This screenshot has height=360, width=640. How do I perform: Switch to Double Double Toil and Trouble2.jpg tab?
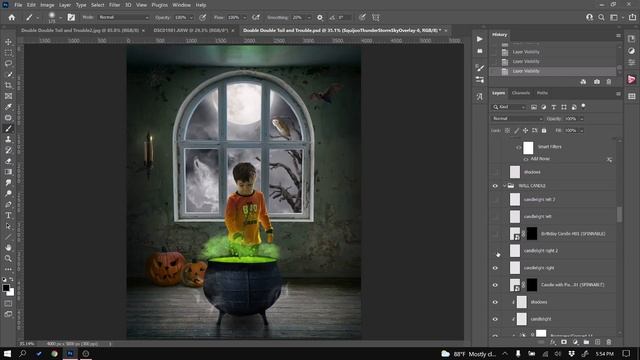(80, 30)
